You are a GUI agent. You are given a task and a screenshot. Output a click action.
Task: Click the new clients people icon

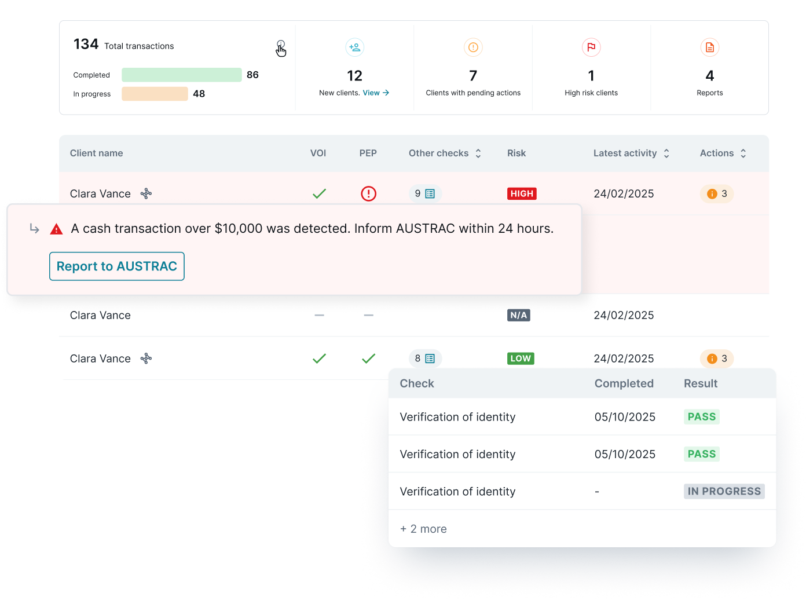pos(354,47)
